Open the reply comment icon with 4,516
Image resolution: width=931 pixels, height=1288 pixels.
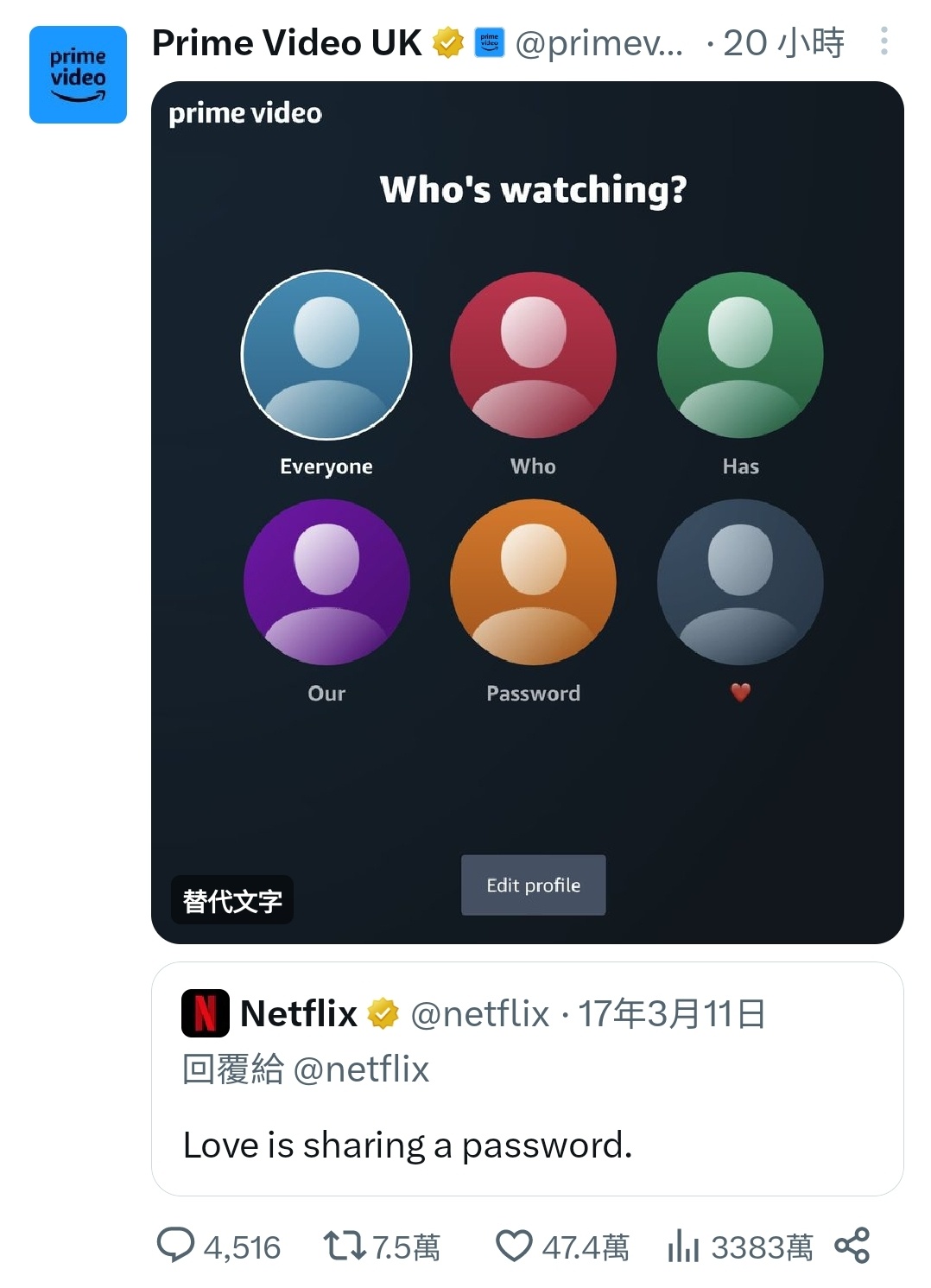click(175, 1246)
